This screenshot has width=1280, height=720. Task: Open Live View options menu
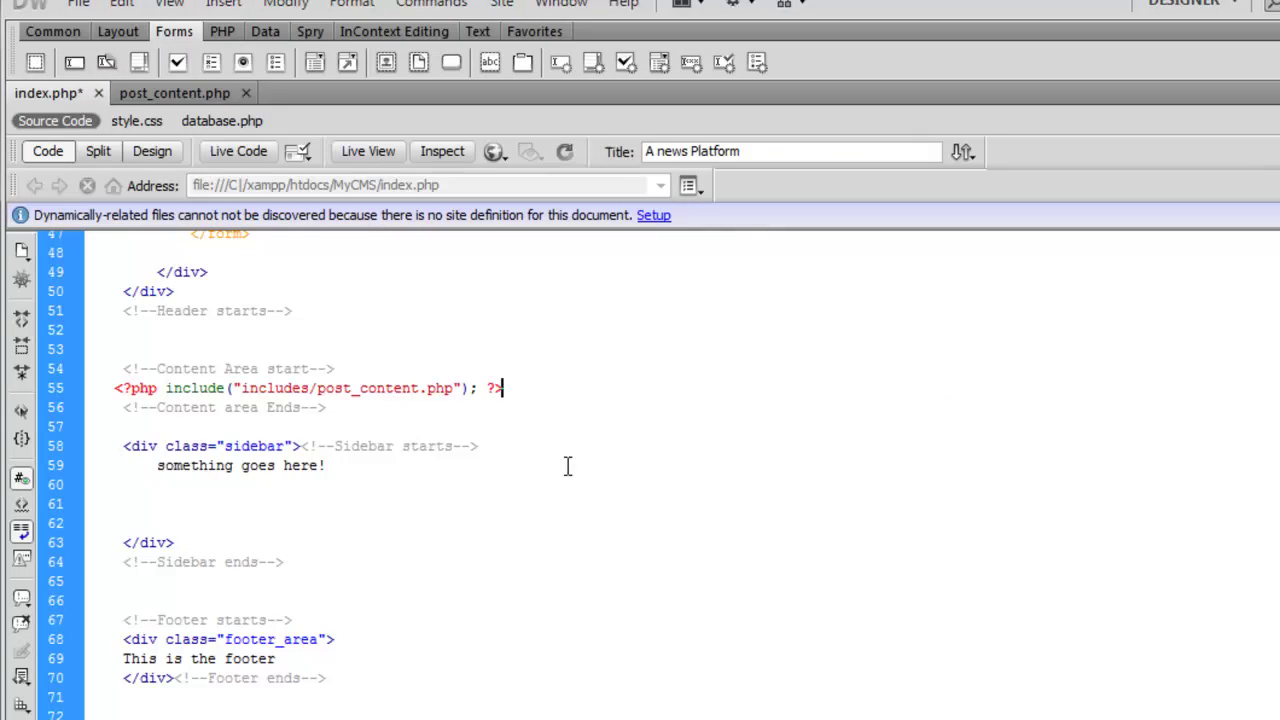[691, 186]
